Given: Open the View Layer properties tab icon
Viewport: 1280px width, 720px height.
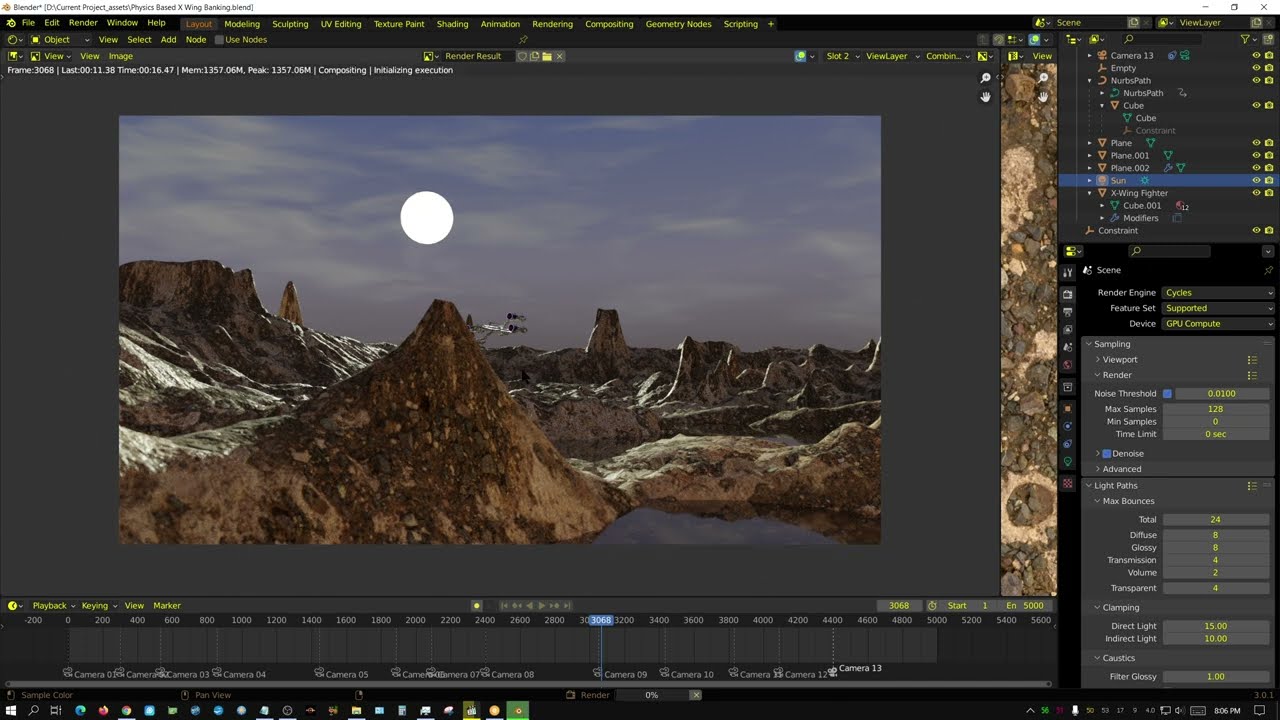Looking at the screenshot, I should point(1068,329).
